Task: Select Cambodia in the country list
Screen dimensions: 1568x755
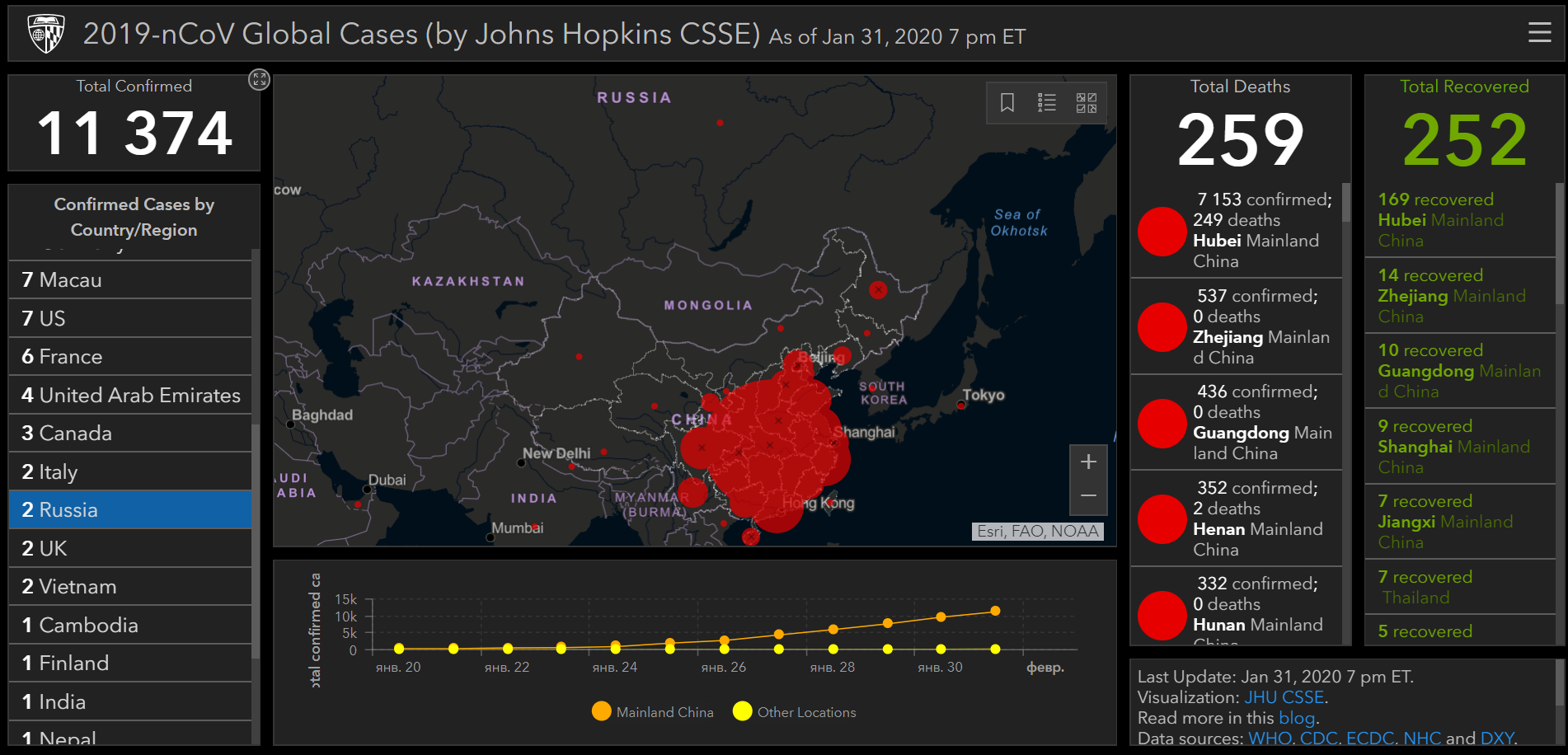Action: [x=130, y=625]
